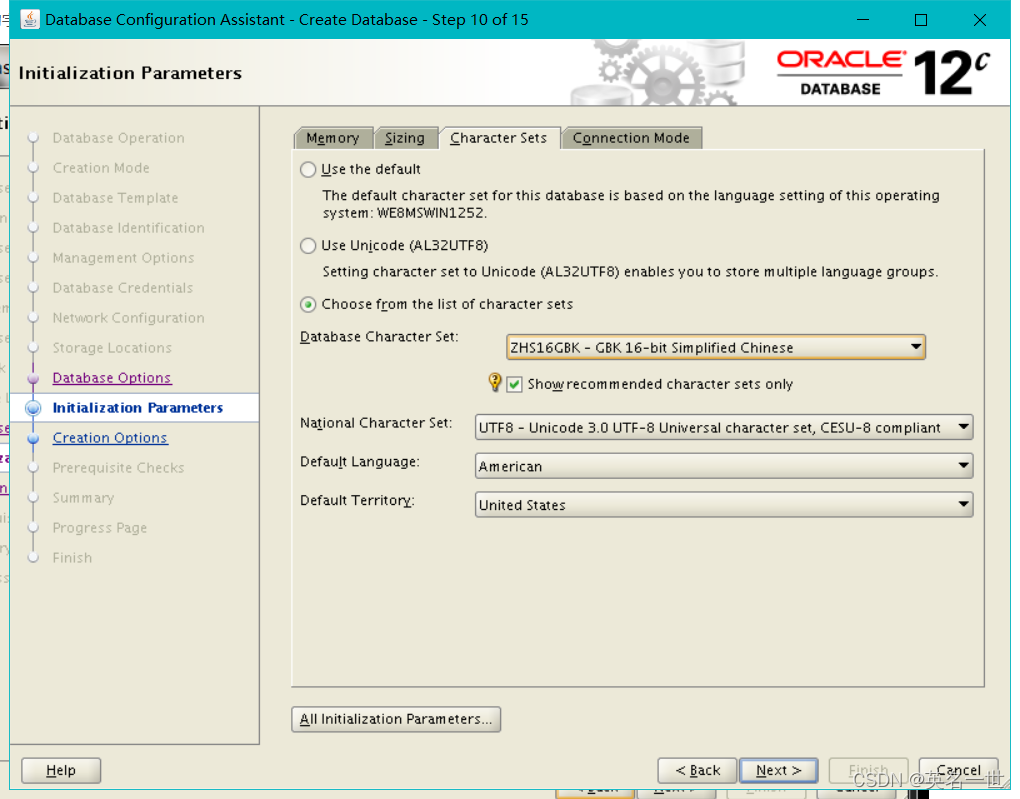Open the Database Options step link
1020x799 pixels.
tap(112, 378)
